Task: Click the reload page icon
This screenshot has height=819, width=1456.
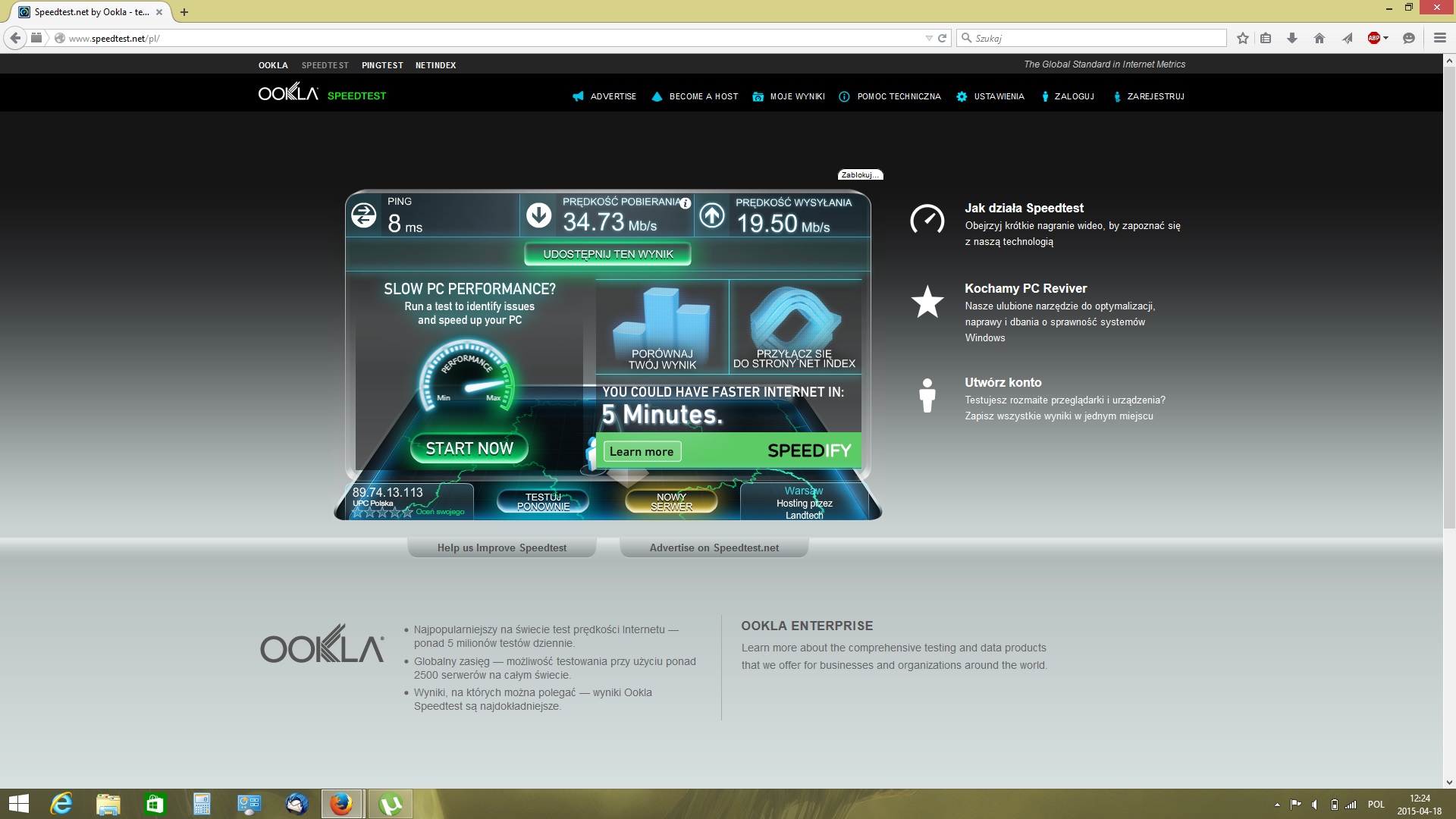Action: tap(943, 38)
